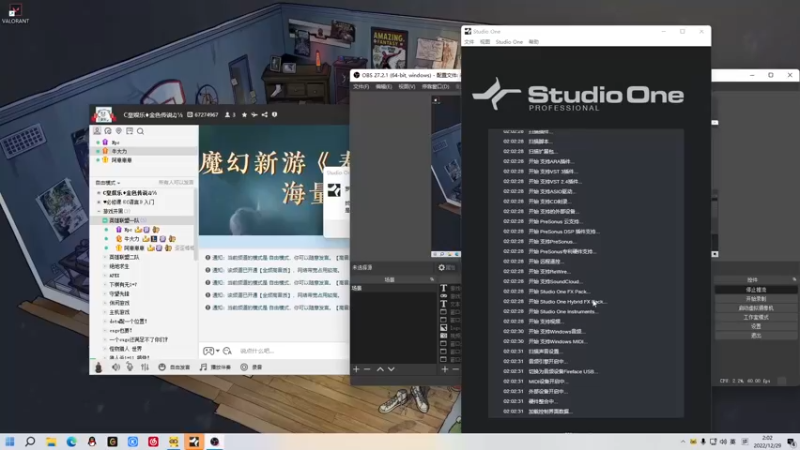Open the 文件 menu in Studio One
The height and width of the screenshot is (450, 800).
click(x=469, y=42)
